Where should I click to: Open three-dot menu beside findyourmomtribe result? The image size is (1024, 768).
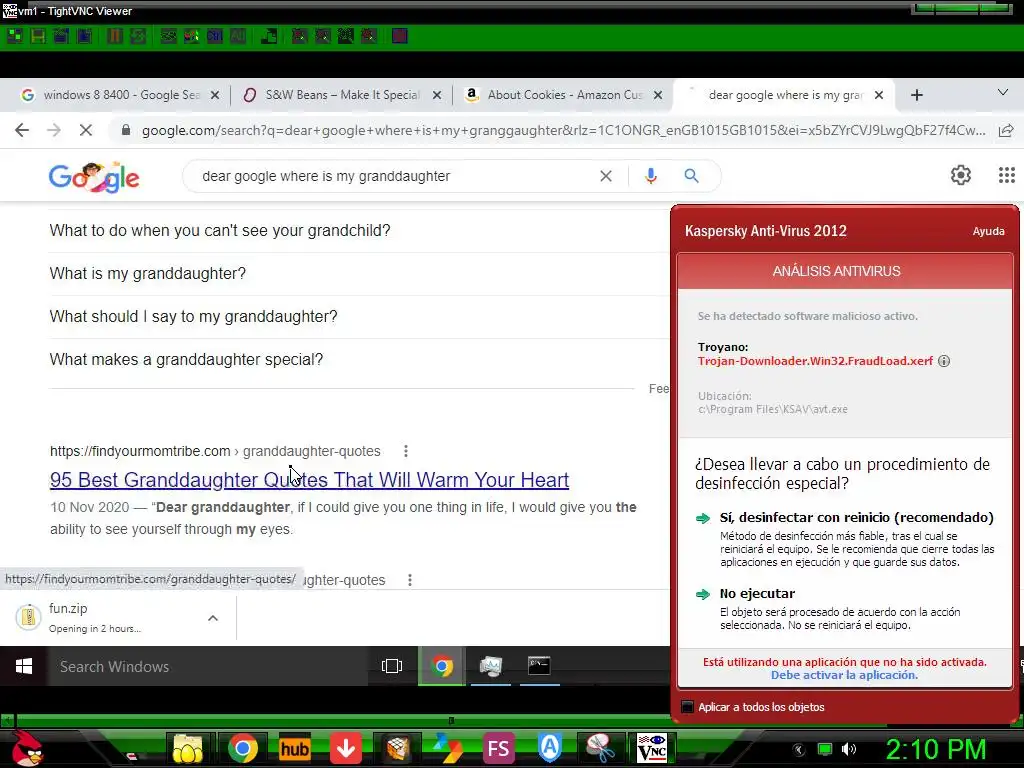tap(406, 451)
